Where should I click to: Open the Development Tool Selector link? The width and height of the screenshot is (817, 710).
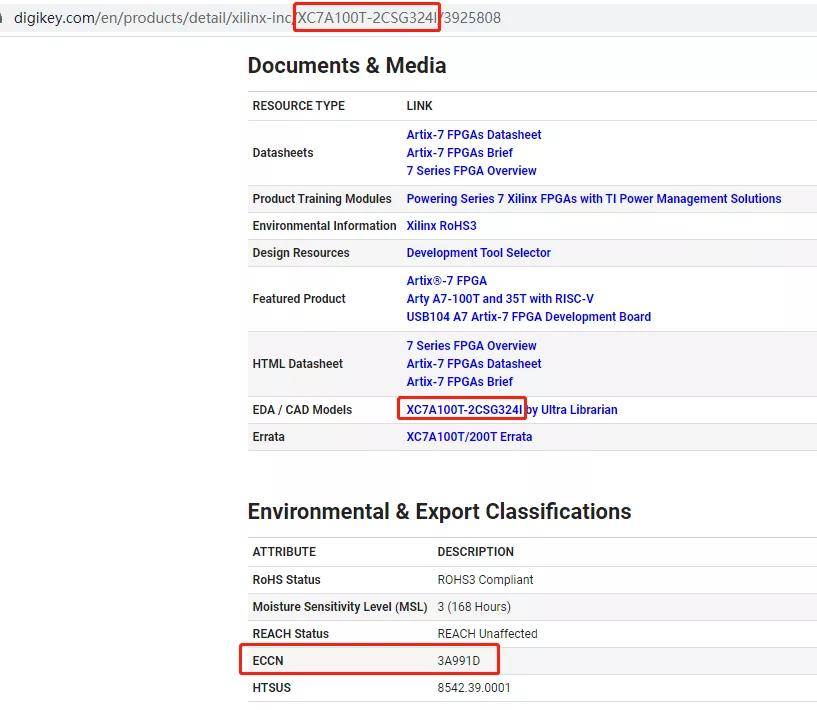click(478, 253)
